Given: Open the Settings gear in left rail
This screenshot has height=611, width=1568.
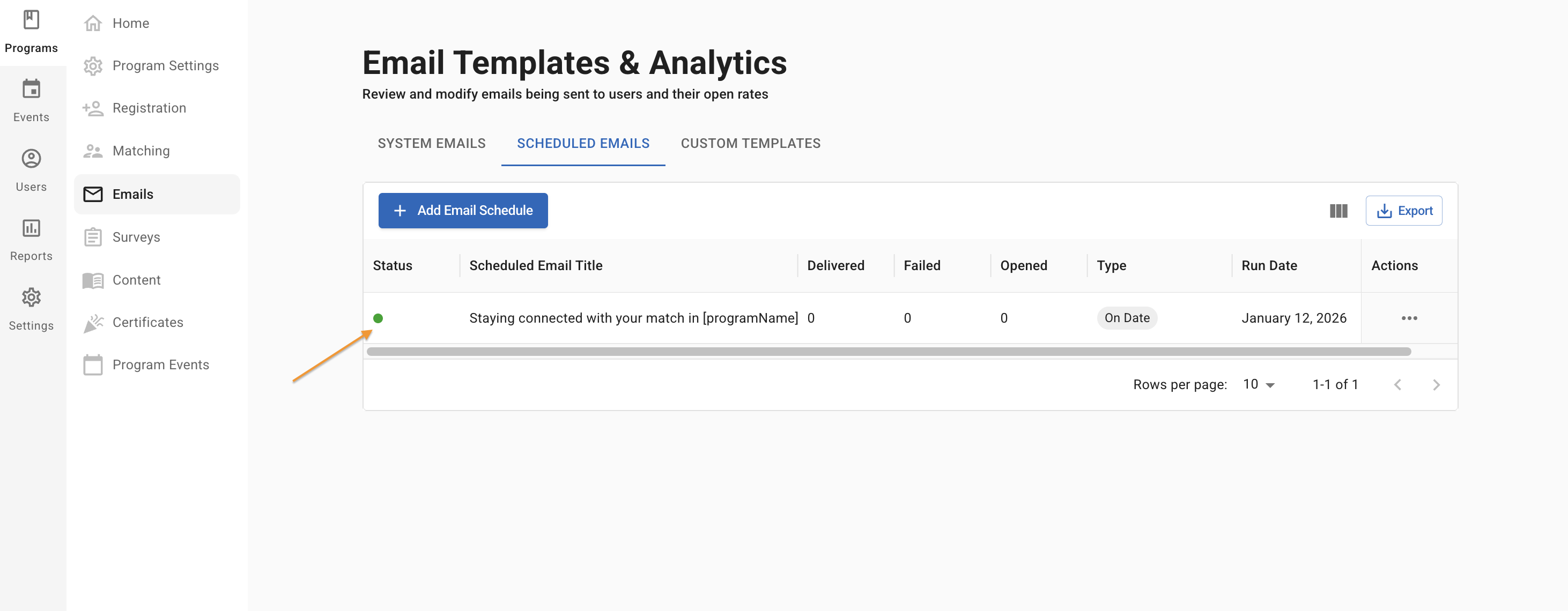Looking at the screenshot, I should 31,297.
